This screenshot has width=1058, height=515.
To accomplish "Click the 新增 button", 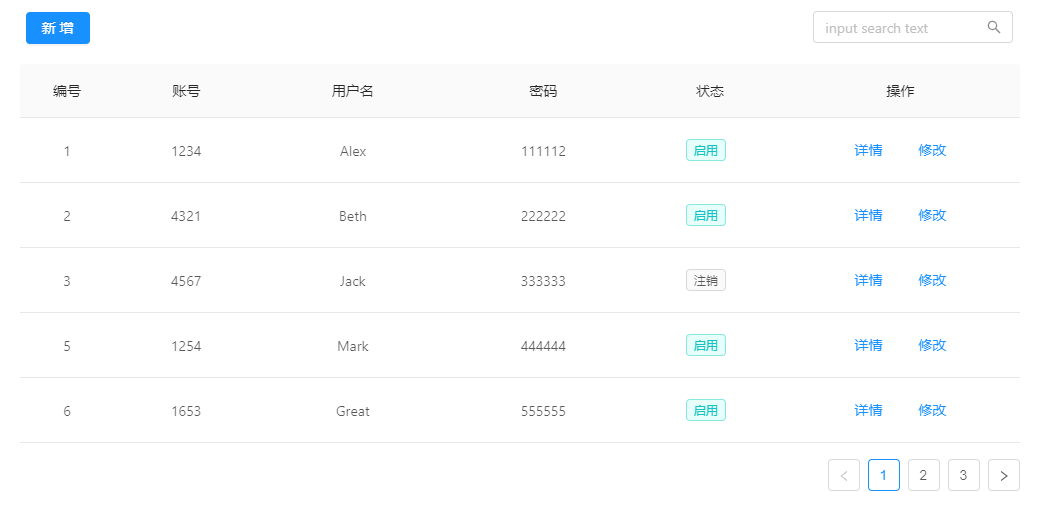I will pyautogui.click(x=58, y=28).
